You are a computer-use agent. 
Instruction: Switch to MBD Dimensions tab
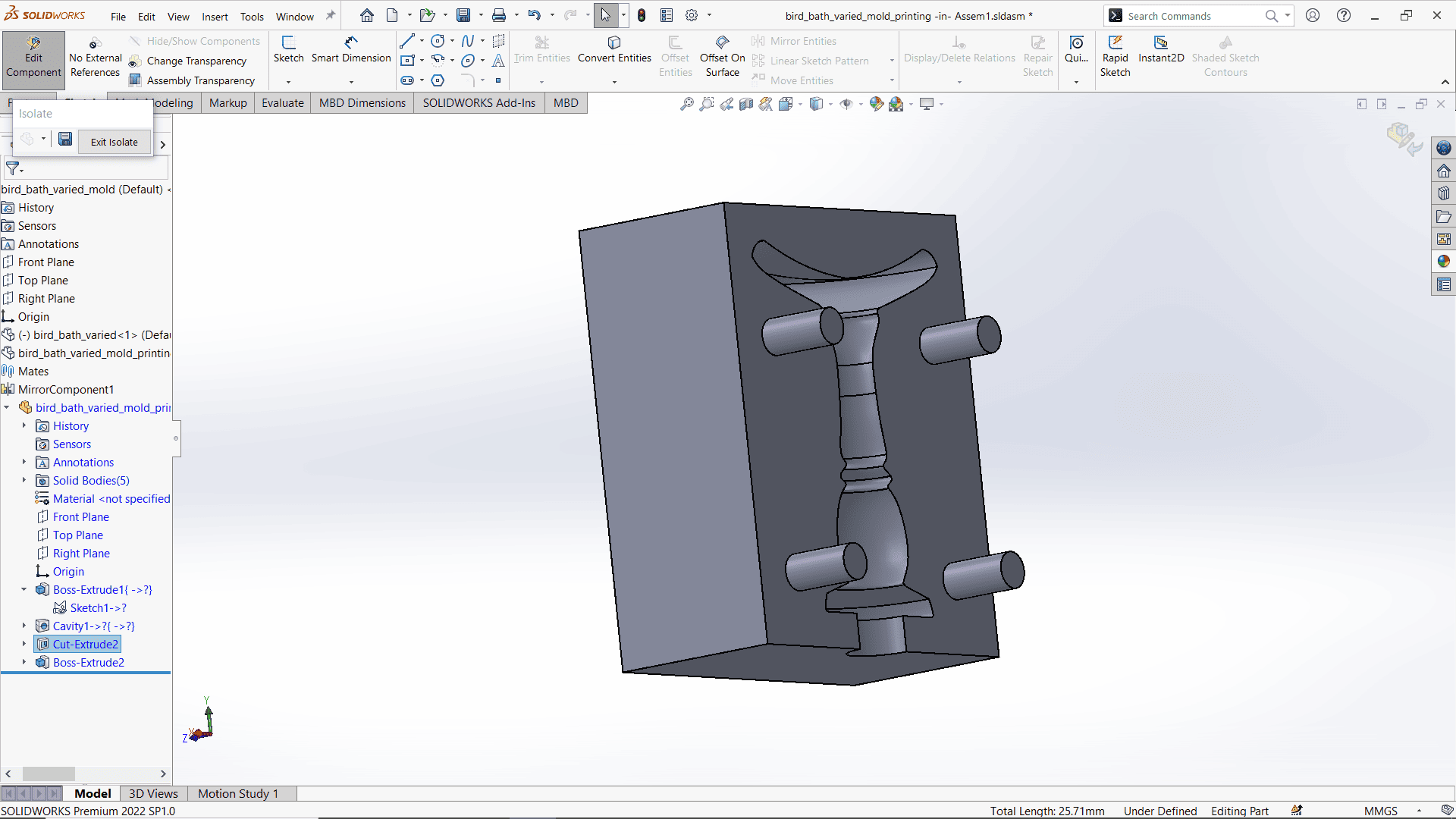point(362,103)
